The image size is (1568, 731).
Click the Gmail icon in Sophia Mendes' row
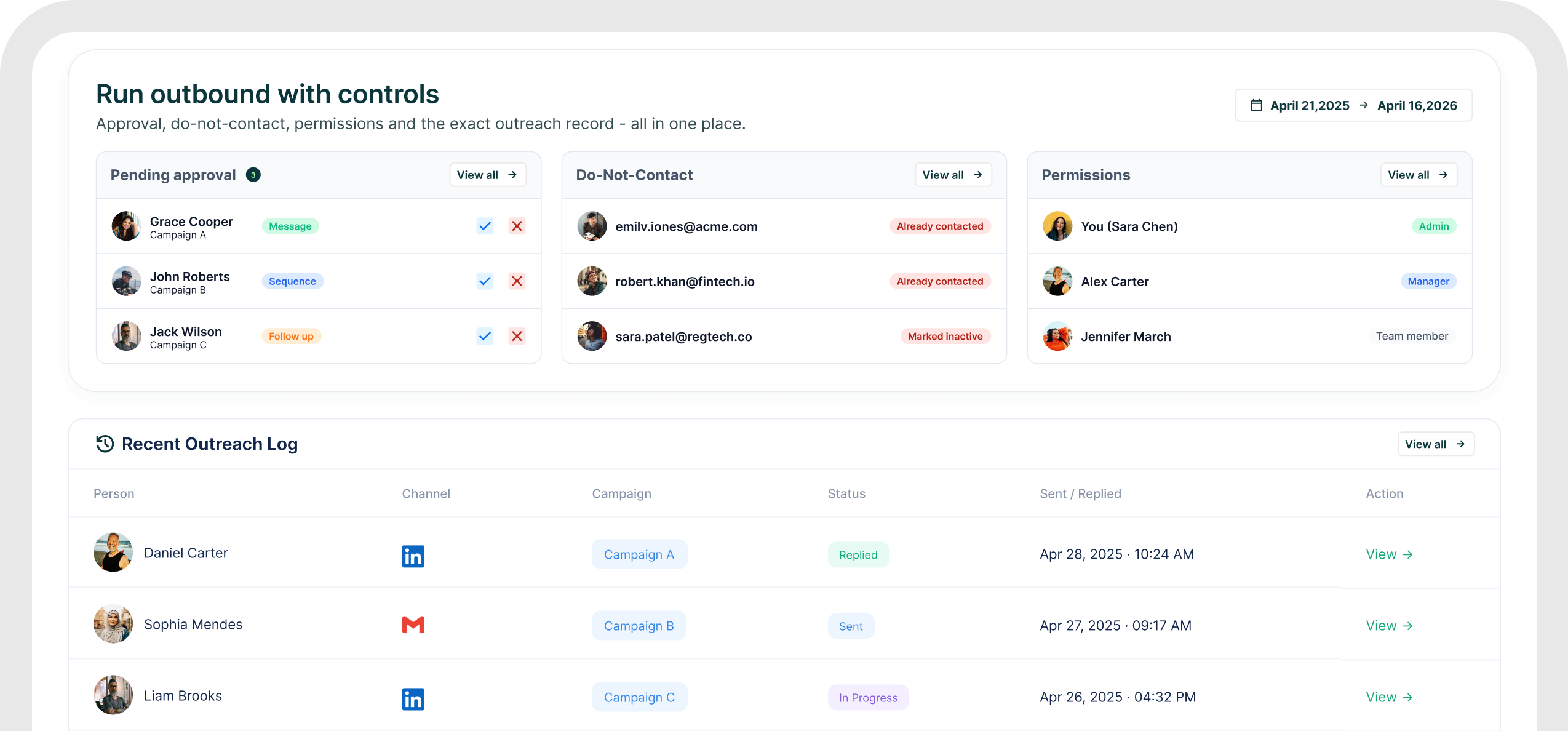[413, 625]
